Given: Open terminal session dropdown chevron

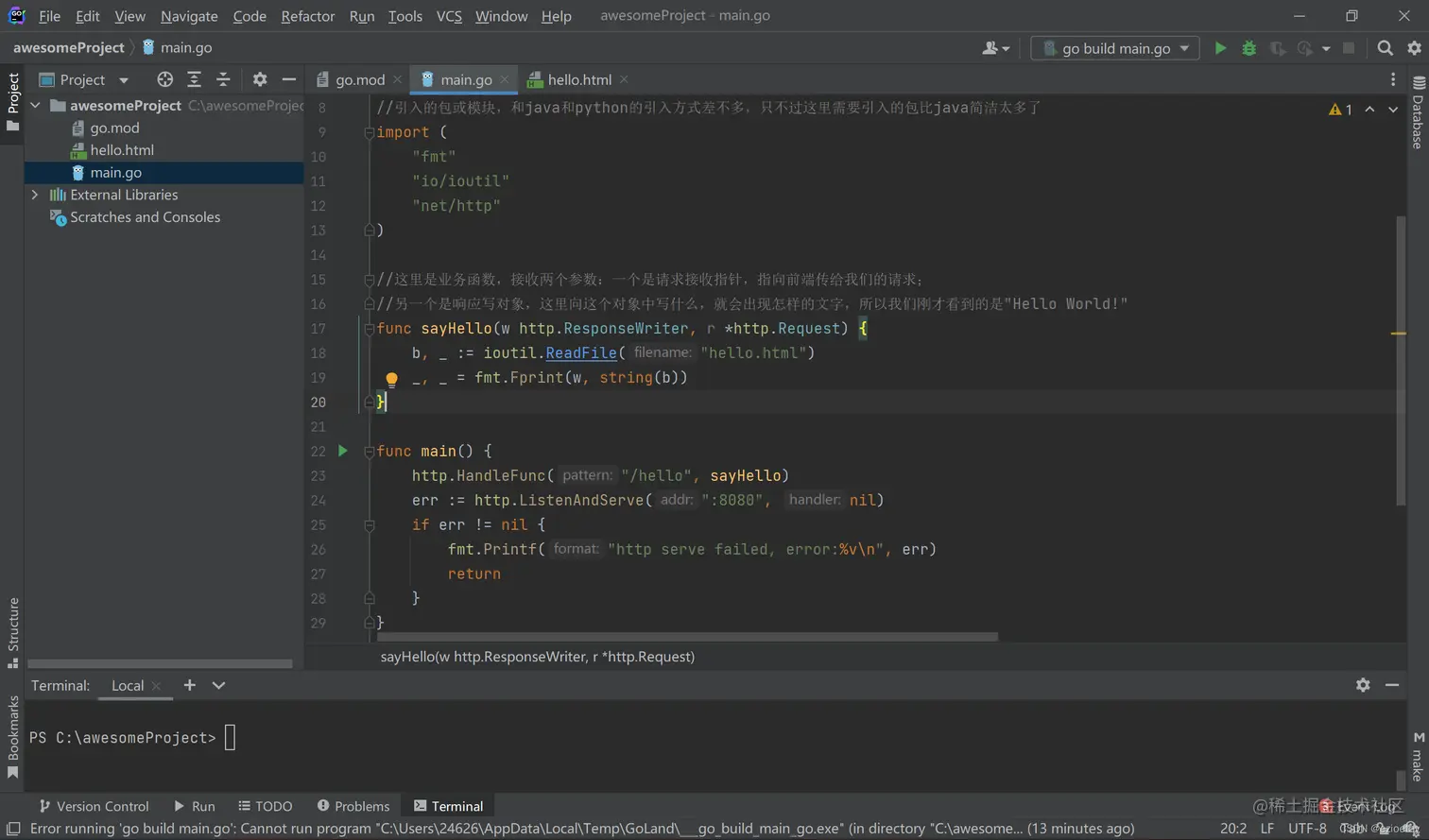Looking at the screenshot, I should (x=218, y=685).
